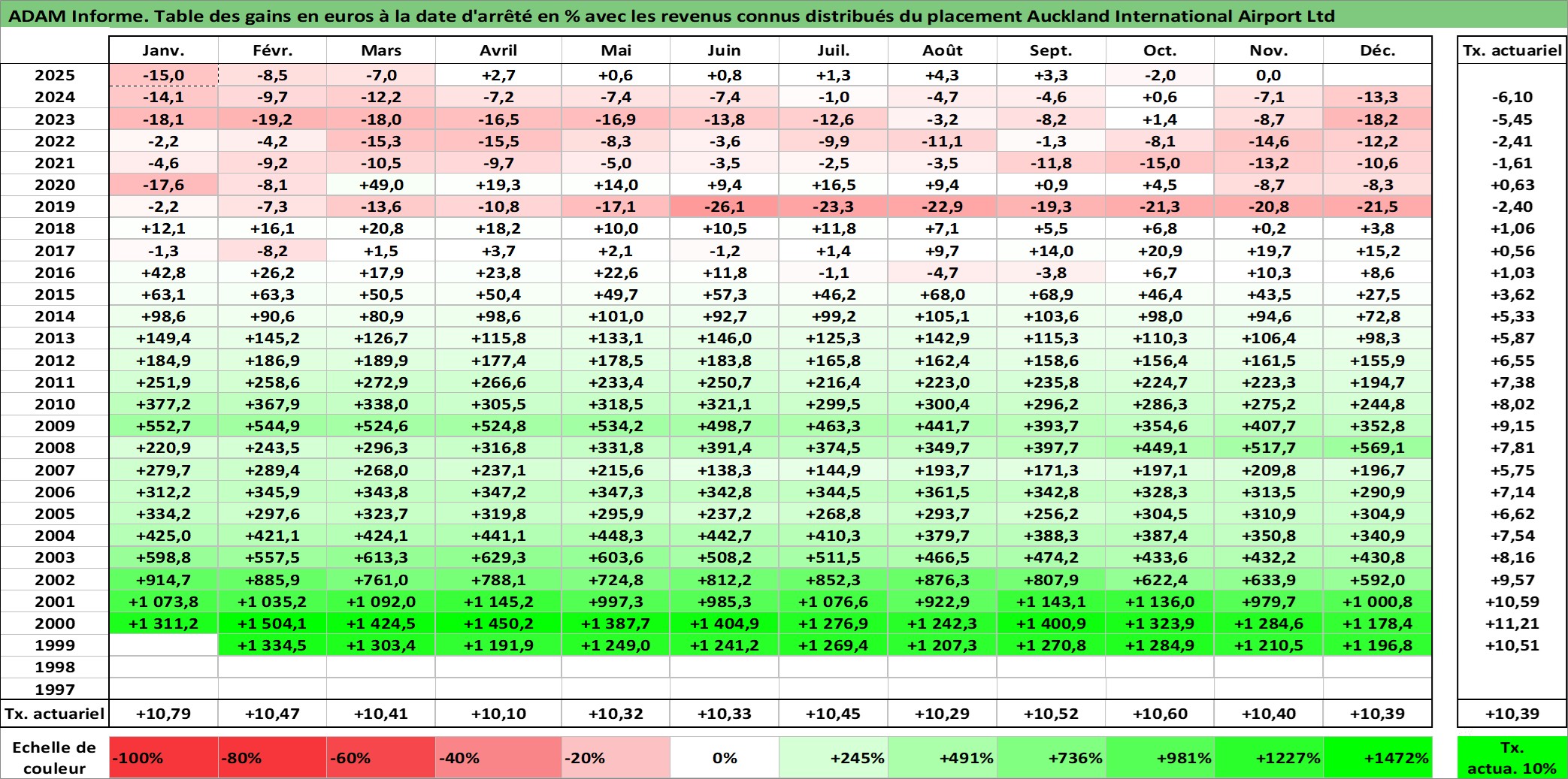The height and width of the screenshot is (779, 1568).
Task: Select the 'Tx. actuariel' column header at right
Action: pyautogui.click(x=1512, y=50)
